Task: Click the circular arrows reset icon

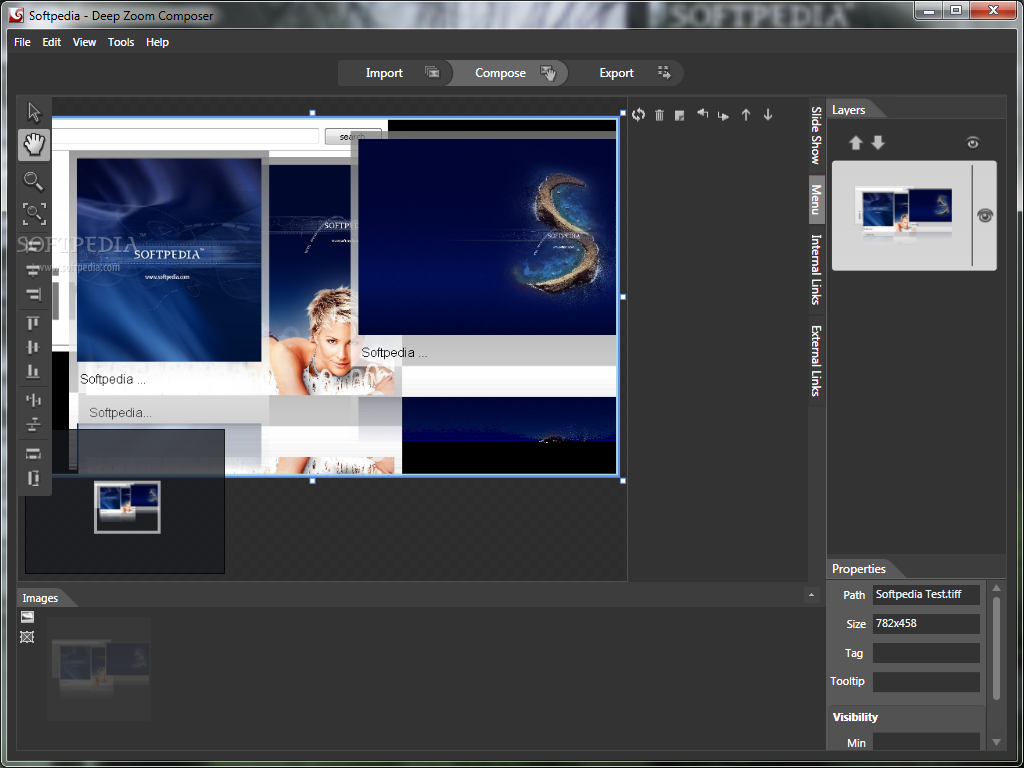Action: pos(638,115)
